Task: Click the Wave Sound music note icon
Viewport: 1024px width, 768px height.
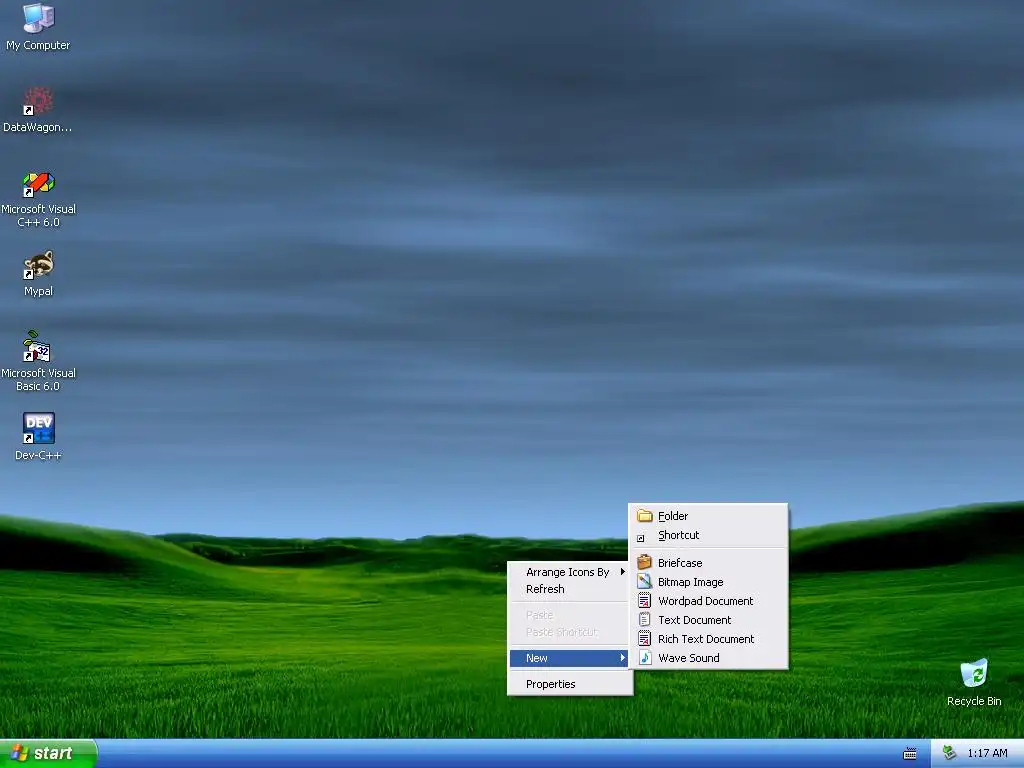Action: pyautogui.click(x=645, y=657)
